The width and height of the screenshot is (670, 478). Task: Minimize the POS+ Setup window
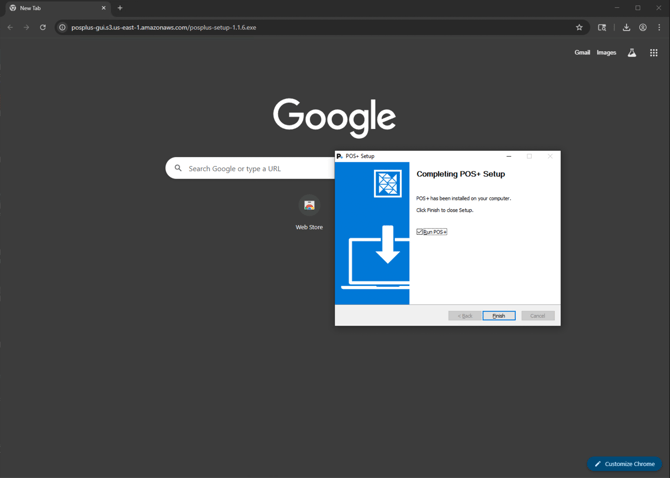pos(508,156)
